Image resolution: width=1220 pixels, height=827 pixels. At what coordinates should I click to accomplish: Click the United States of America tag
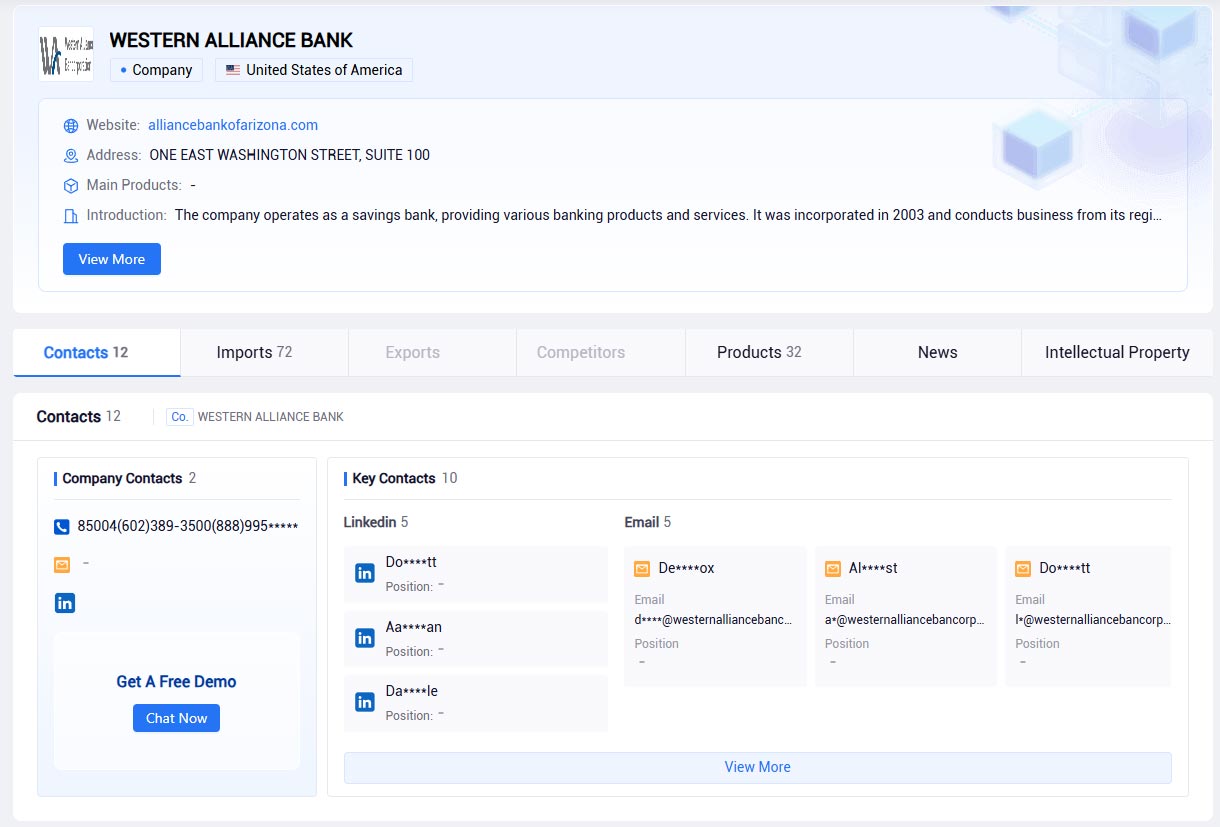point(314,70)
